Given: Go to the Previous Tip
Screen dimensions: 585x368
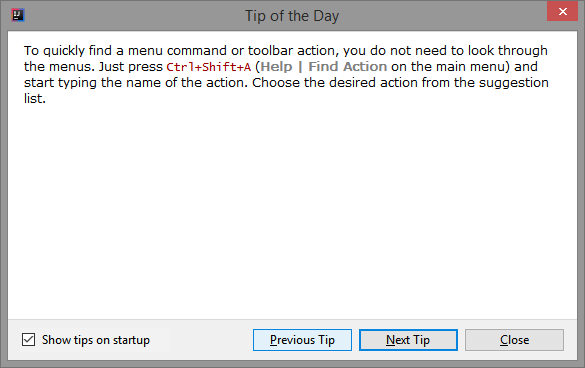Looking at the screenshot, I should [302, 340].
